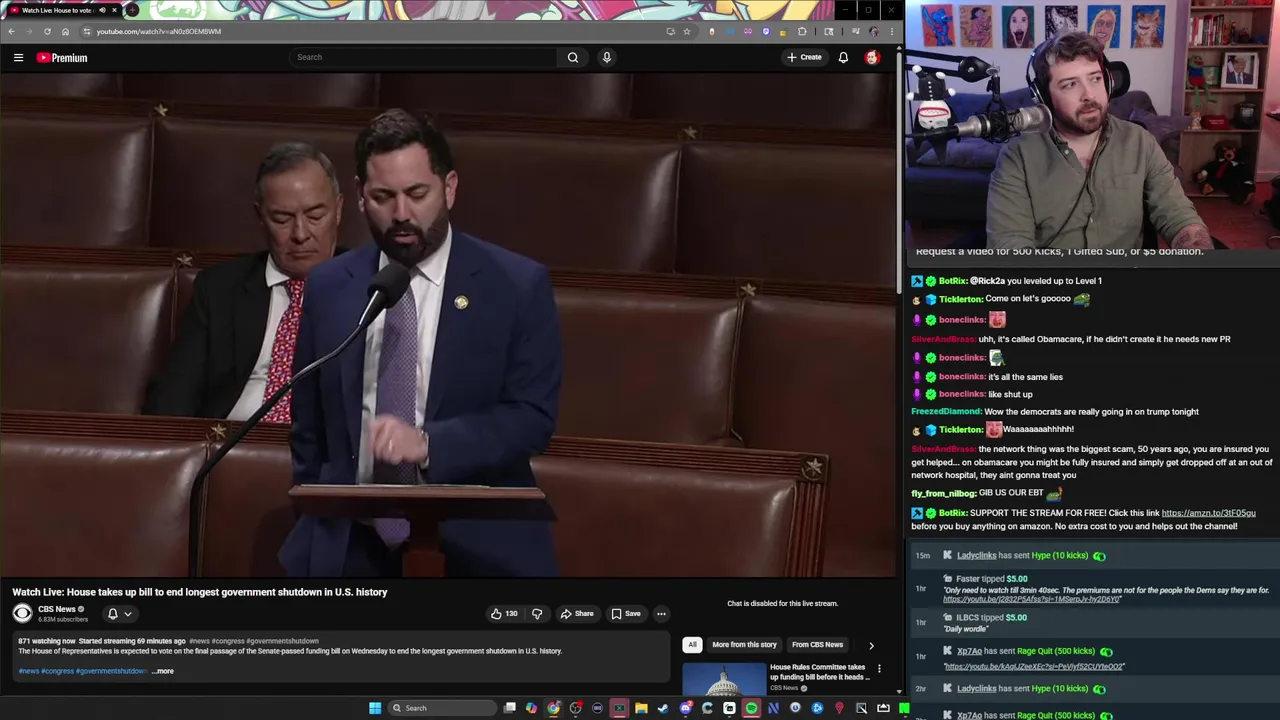Click Tickleton username on Waaaaaaahhhhh message
The image size is (1280, 720).
click(x=961, y=429)
